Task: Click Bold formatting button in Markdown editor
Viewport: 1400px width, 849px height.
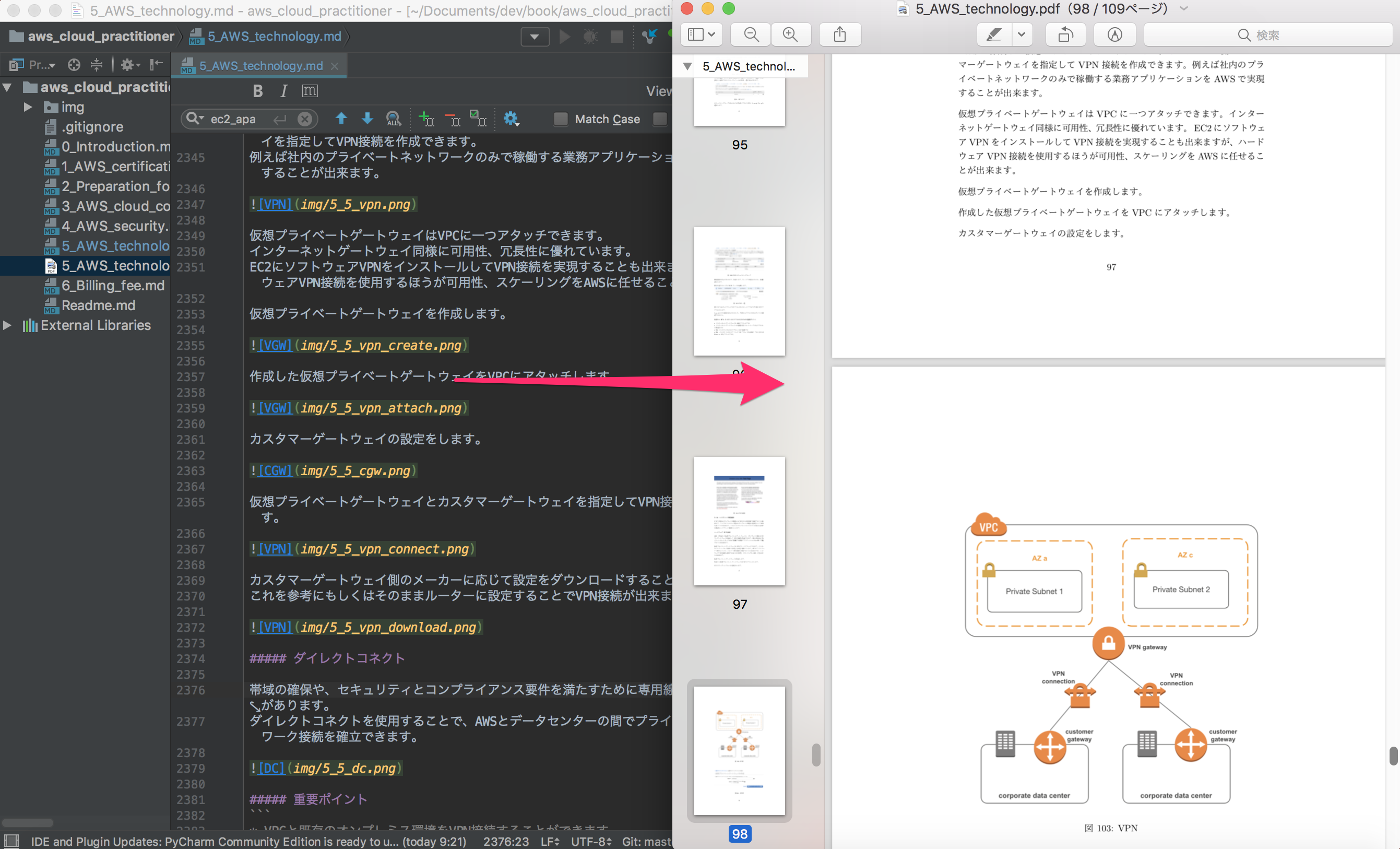Action: [257, 91]
